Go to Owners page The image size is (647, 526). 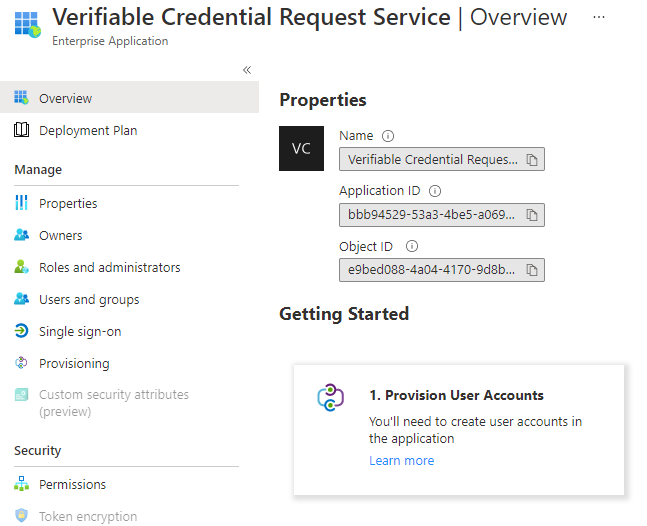pyautogui.click(x=61, y=235)
